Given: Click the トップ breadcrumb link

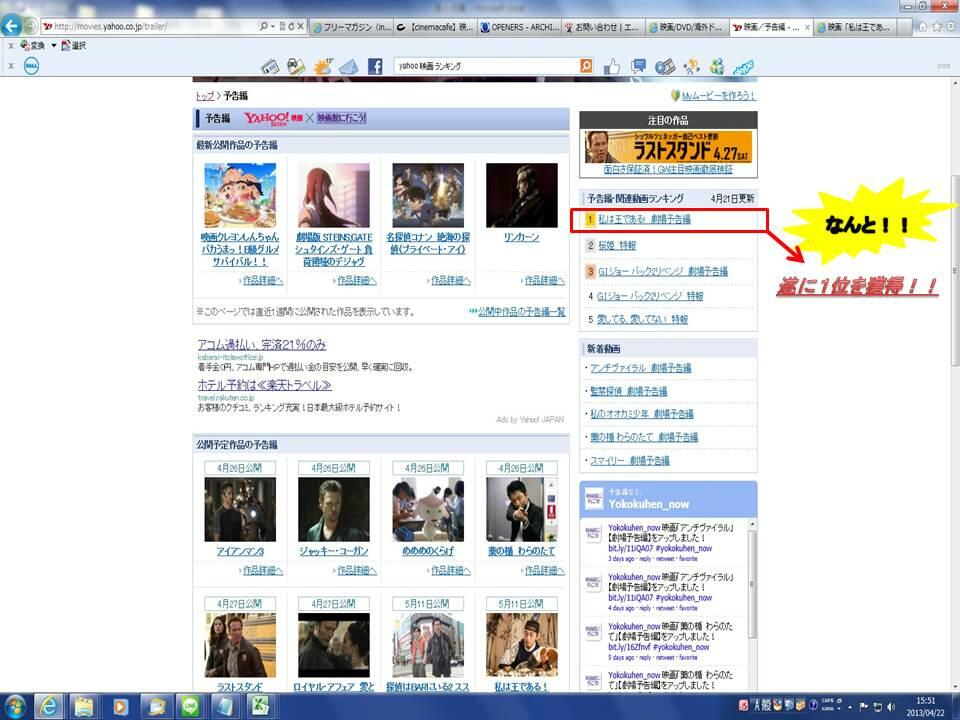Looking at the screenshot, I should [204, 96].
